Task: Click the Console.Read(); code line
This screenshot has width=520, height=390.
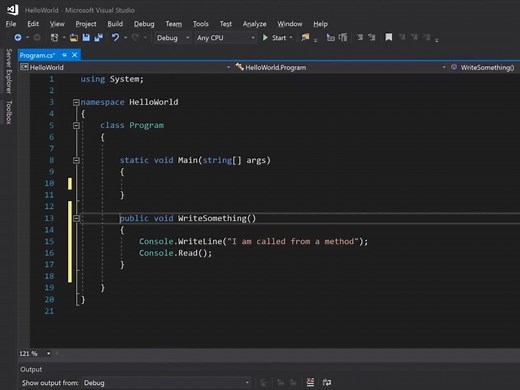Action: [175, 253]
